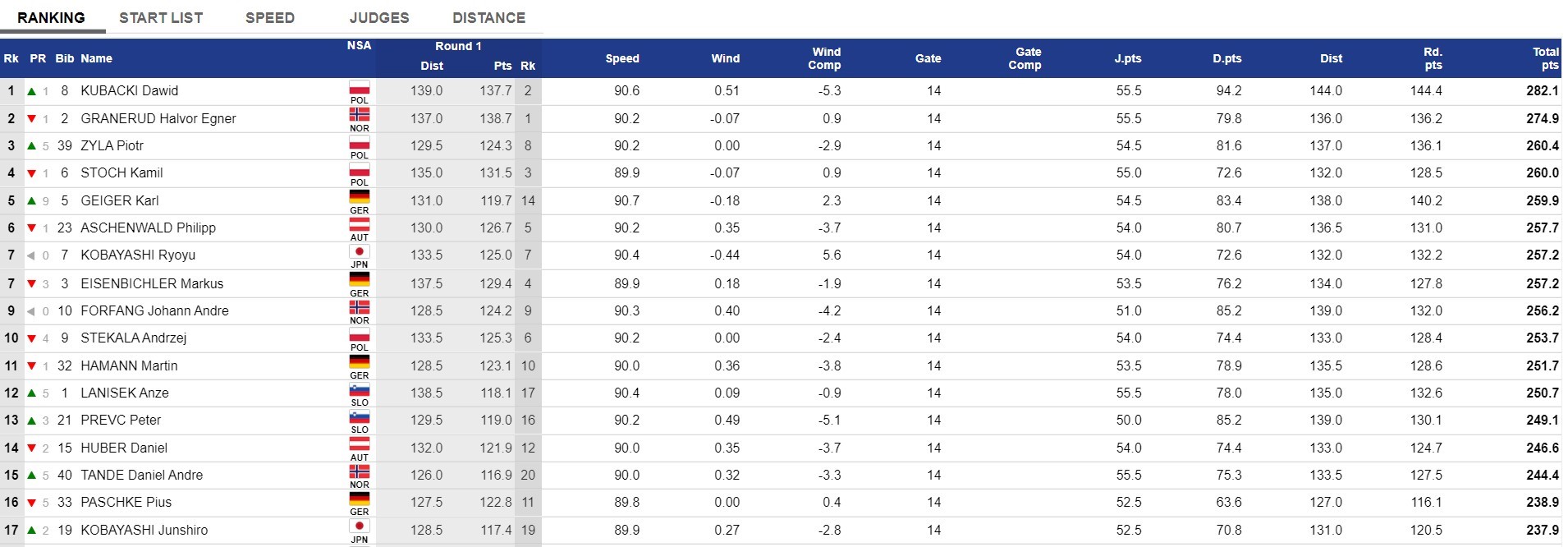Click gray no-change arrow beside FORFANG
The width and height of the screenshot is (1568, 547).
click(32, 311)
